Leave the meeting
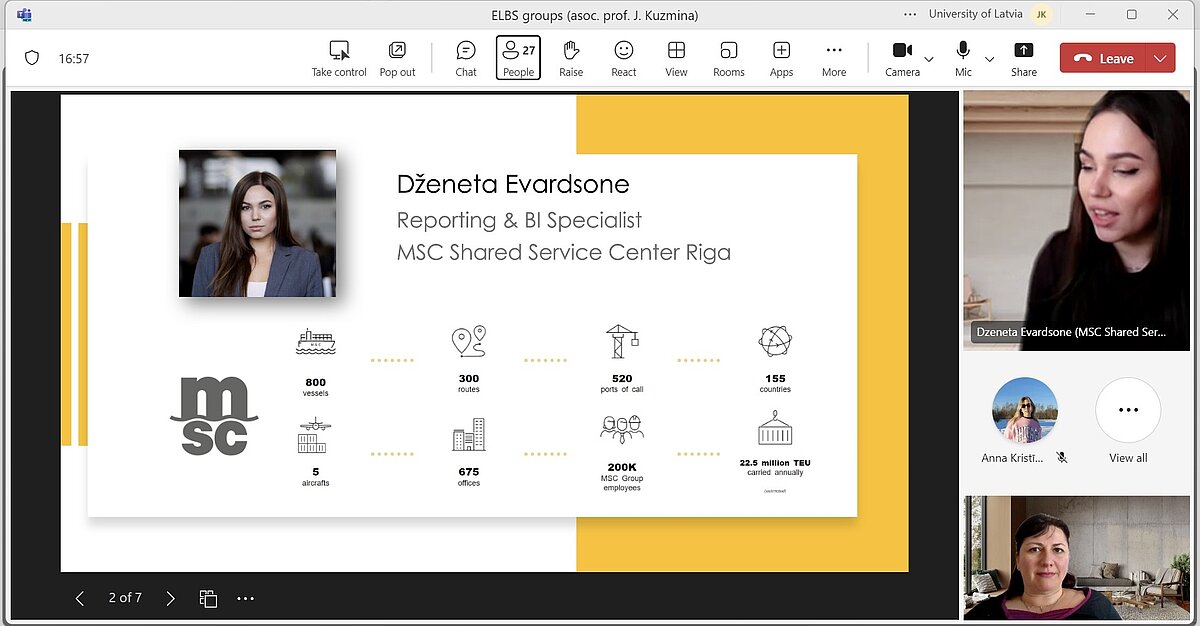 coord(1104,58)
